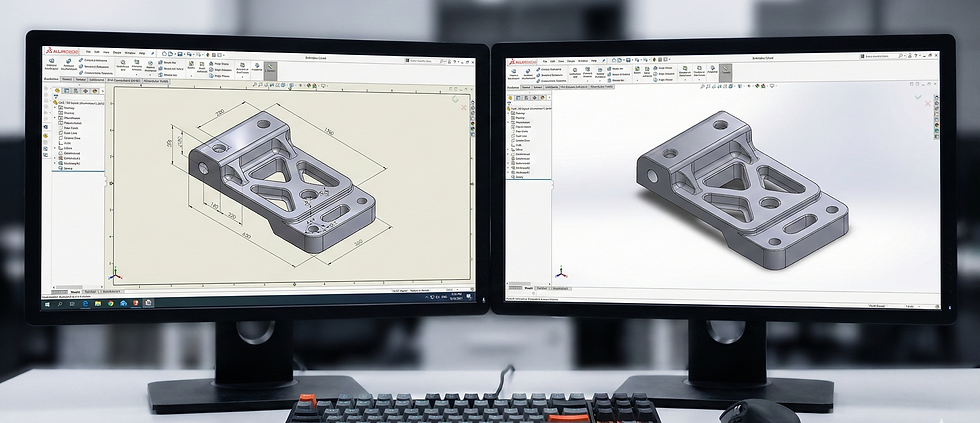
Task: Open File menu on left monitor
Action: click(x=88, y=52)
